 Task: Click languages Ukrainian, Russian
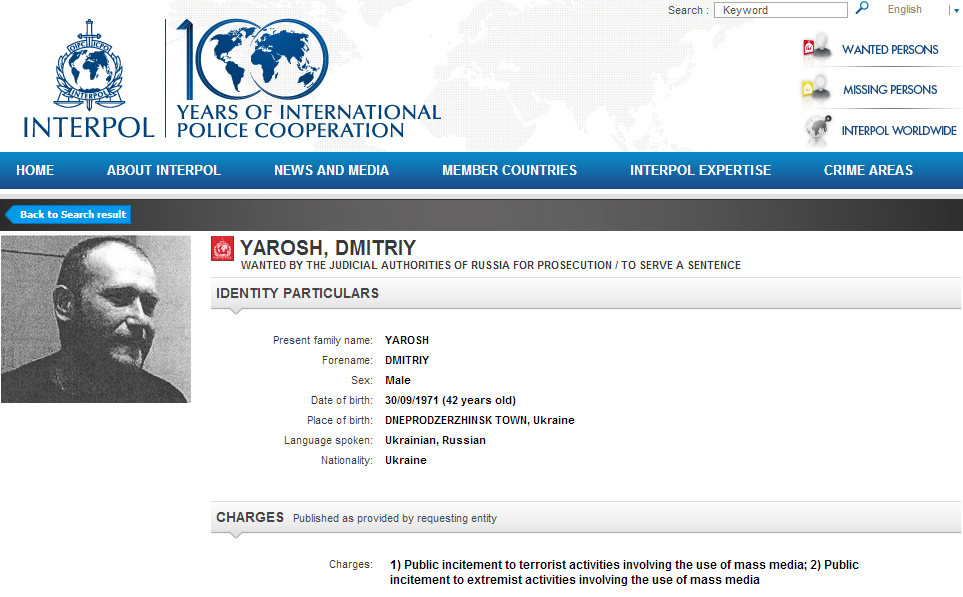pos(435,440)
